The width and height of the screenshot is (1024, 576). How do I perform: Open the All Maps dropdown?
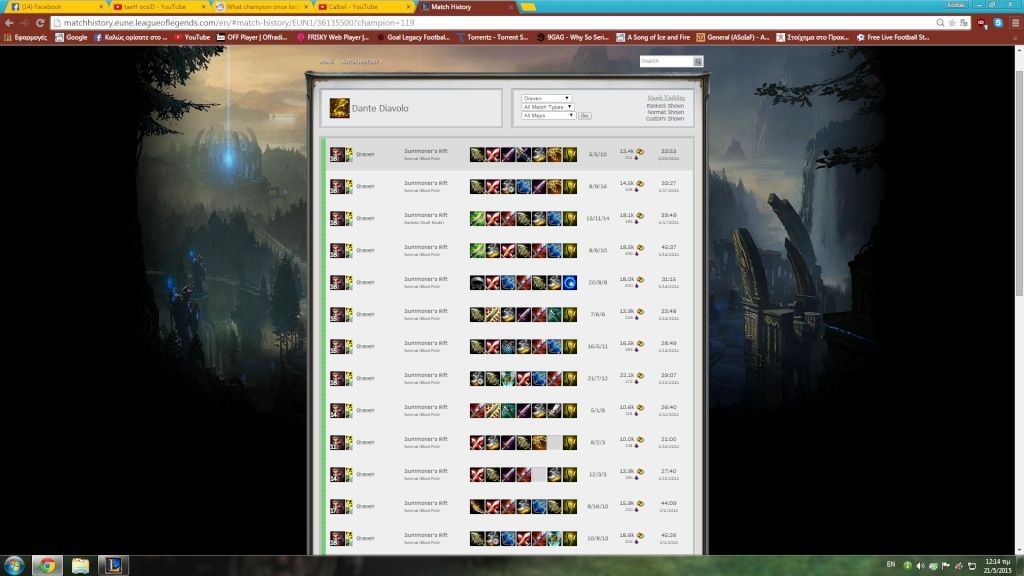pyautogui.click(x=548, y=115)
